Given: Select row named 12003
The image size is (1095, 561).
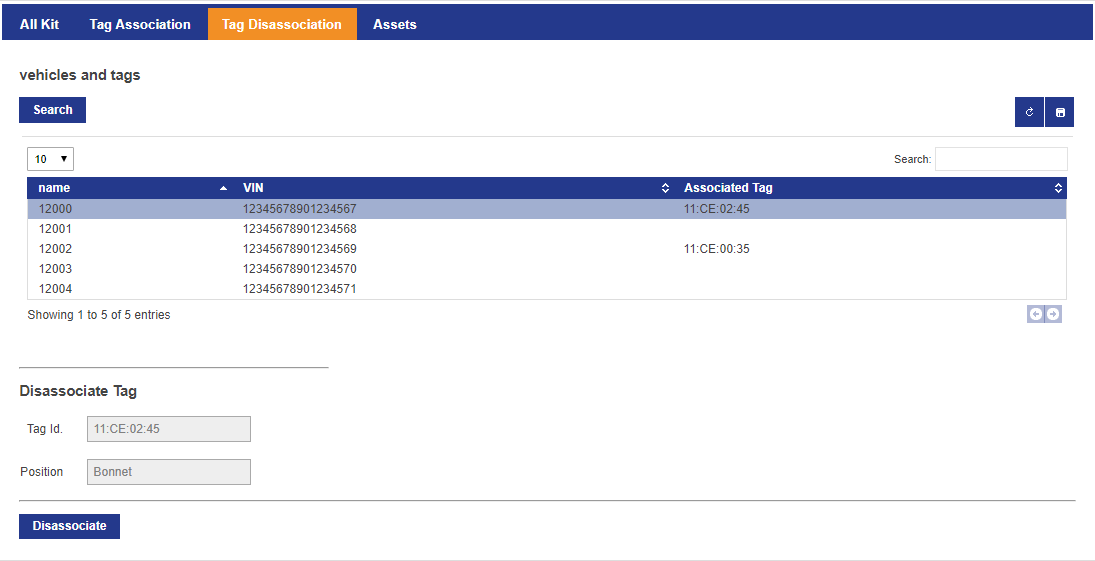Looking at the screenshot, I should (547, 269).
